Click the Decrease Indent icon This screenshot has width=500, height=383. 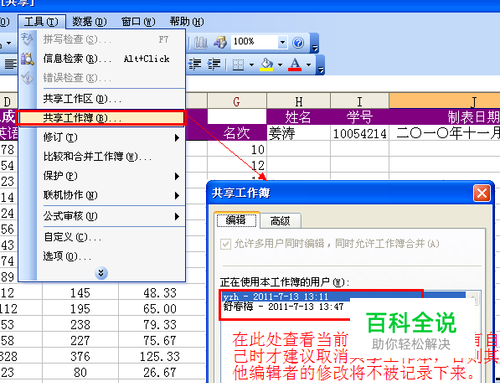(x=195, y=64)
